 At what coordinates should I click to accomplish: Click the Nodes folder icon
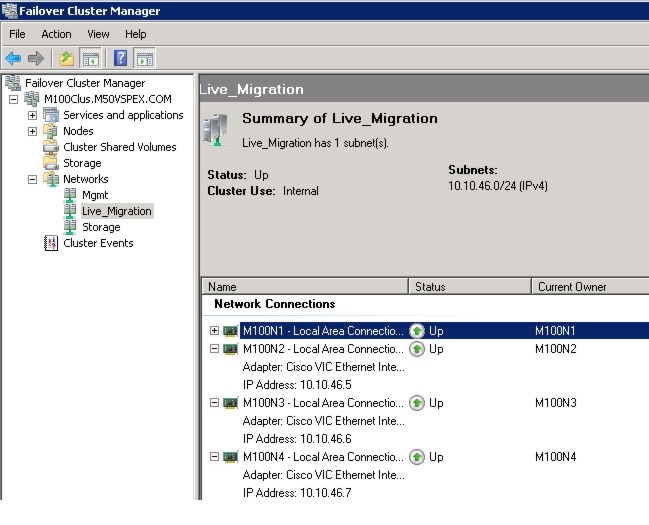[50, 131]
